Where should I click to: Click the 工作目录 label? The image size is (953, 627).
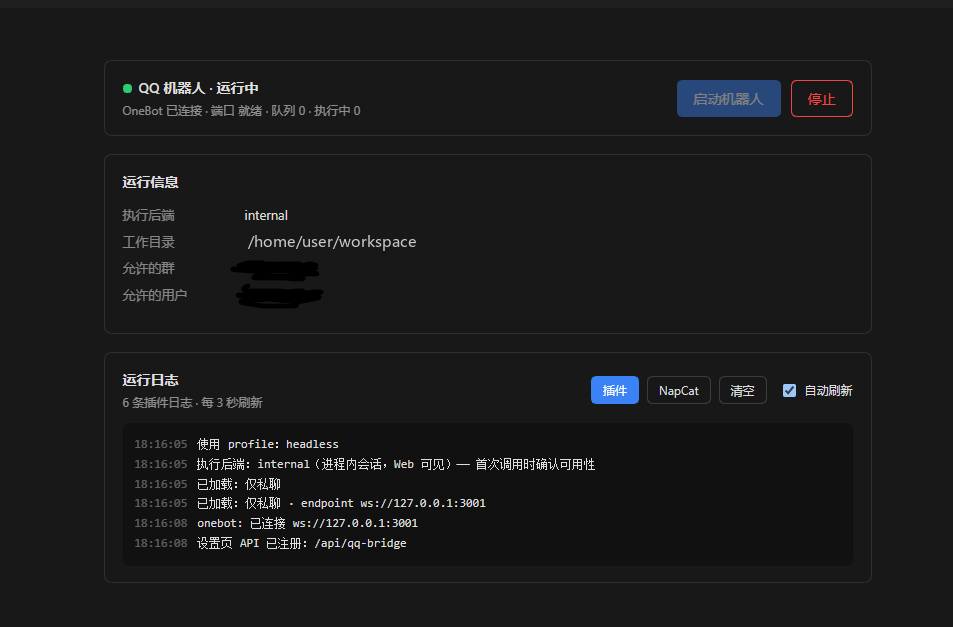[148, 242]
